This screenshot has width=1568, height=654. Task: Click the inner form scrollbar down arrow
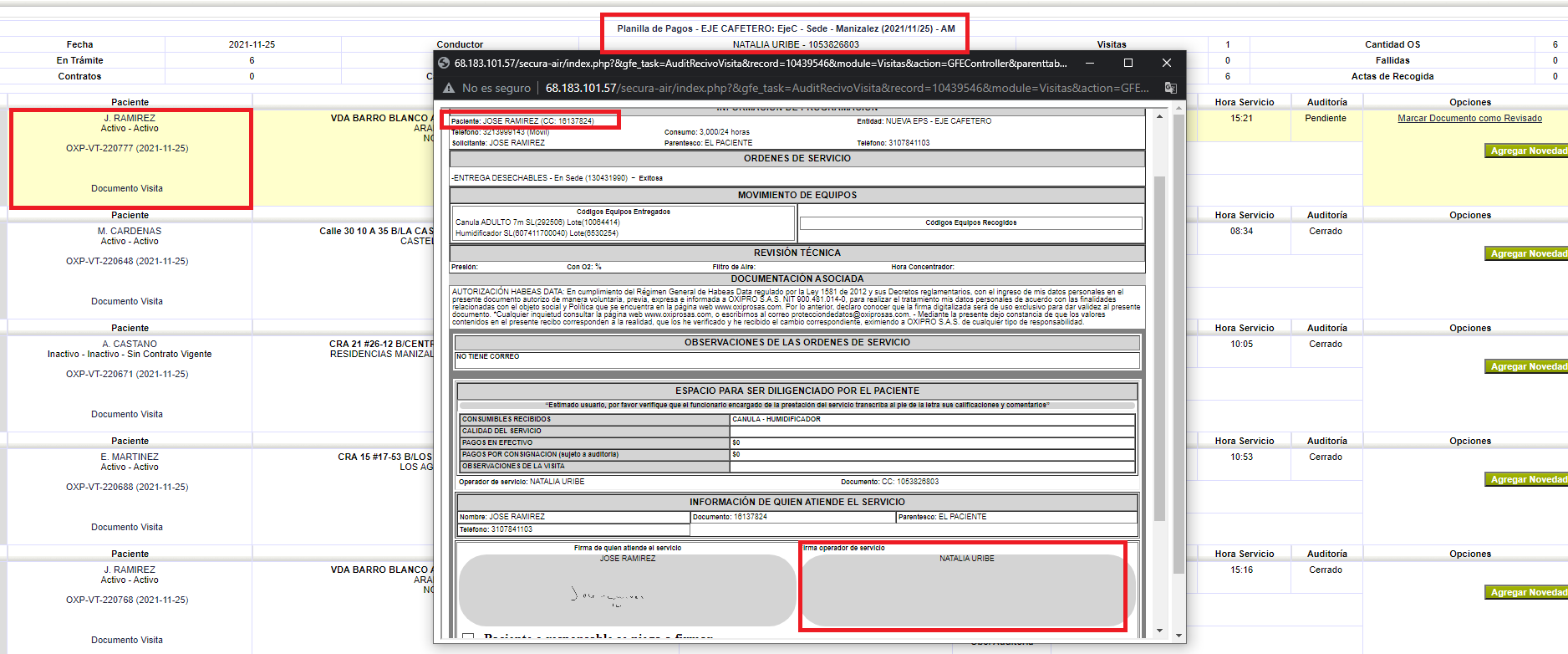click(1159, 631)
